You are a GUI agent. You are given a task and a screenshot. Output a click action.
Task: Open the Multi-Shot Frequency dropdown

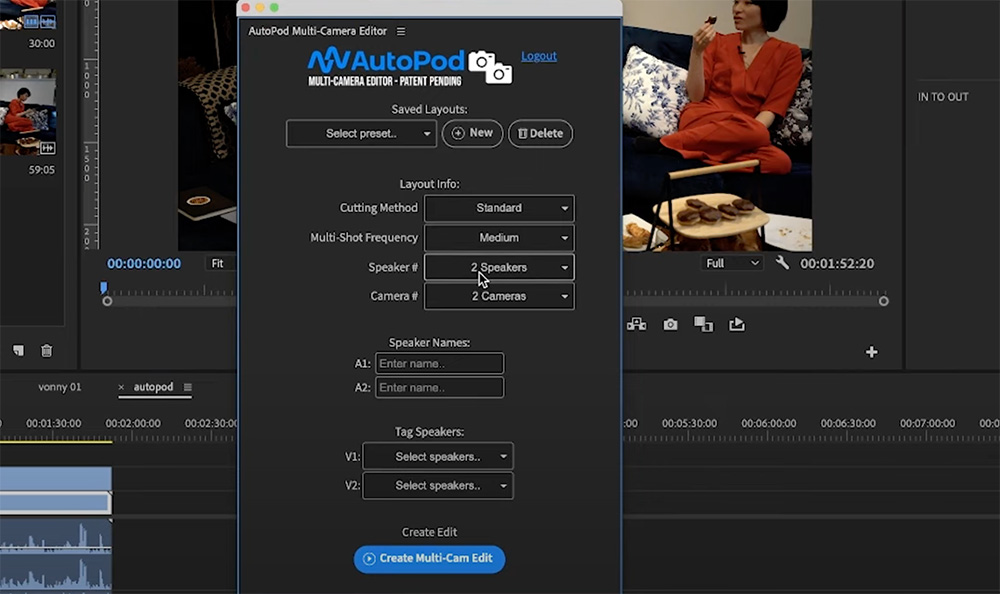click(499, 237)
